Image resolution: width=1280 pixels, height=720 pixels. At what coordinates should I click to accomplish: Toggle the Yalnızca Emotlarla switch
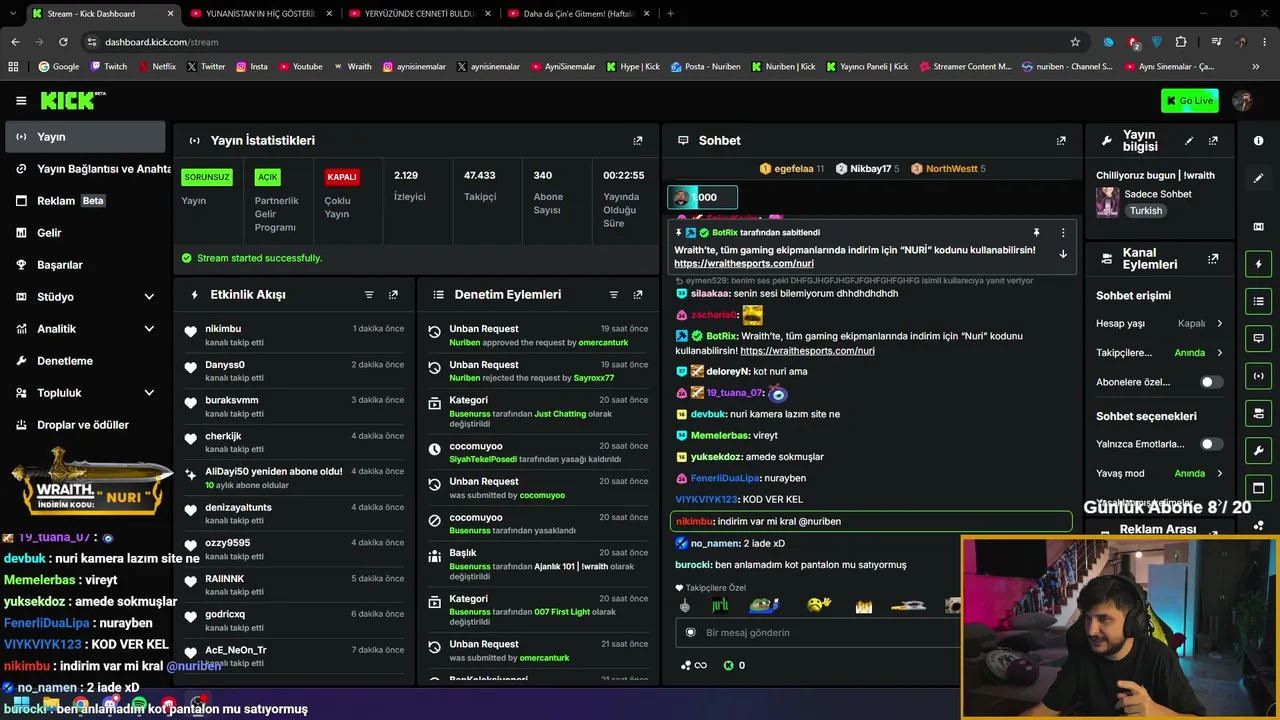click(1210, 444)
